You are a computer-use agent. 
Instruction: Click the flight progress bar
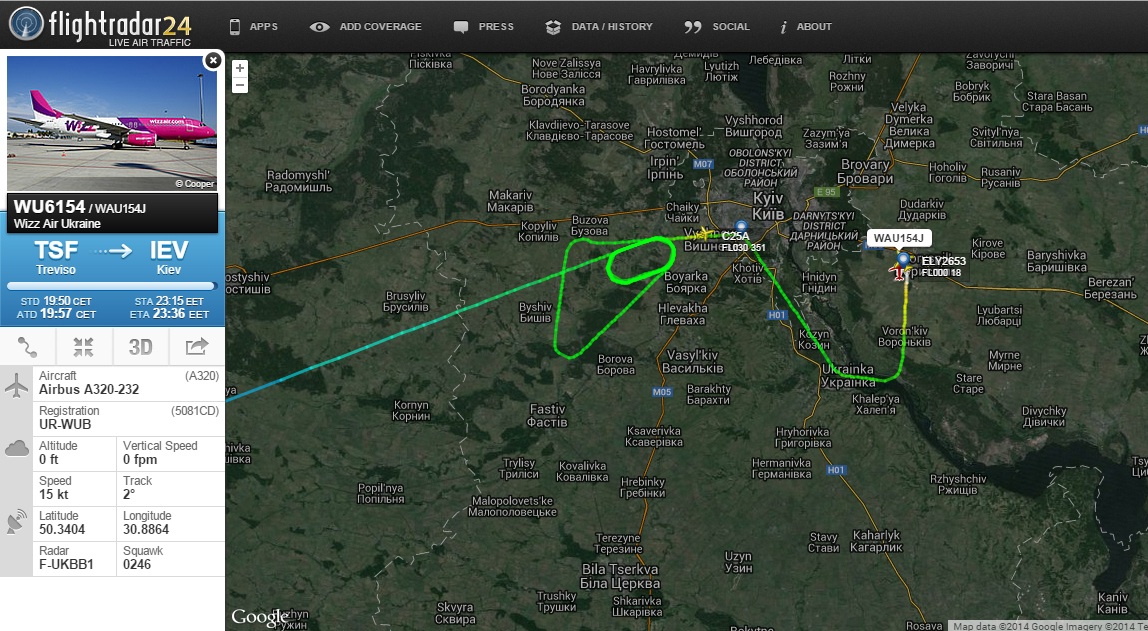(x=112, y=286)
